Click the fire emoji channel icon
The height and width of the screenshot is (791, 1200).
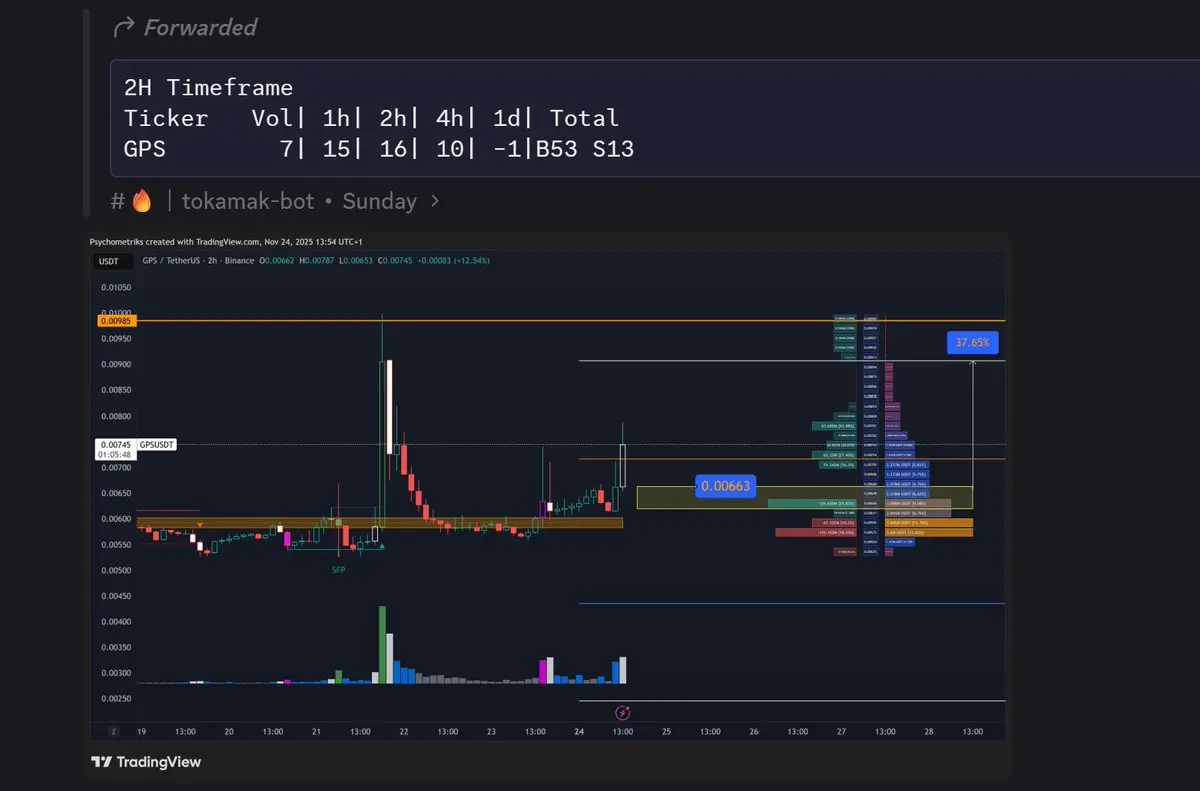141,201
